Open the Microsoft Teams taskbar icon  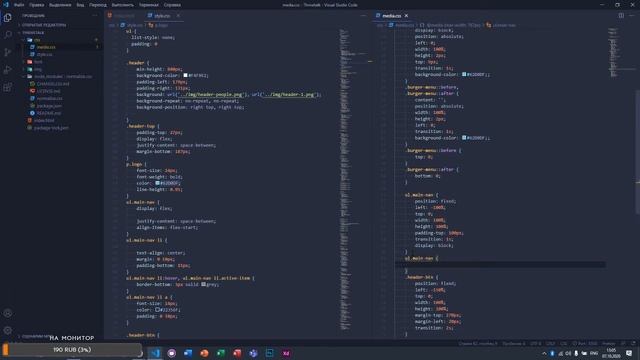click(x=253, y=353)
